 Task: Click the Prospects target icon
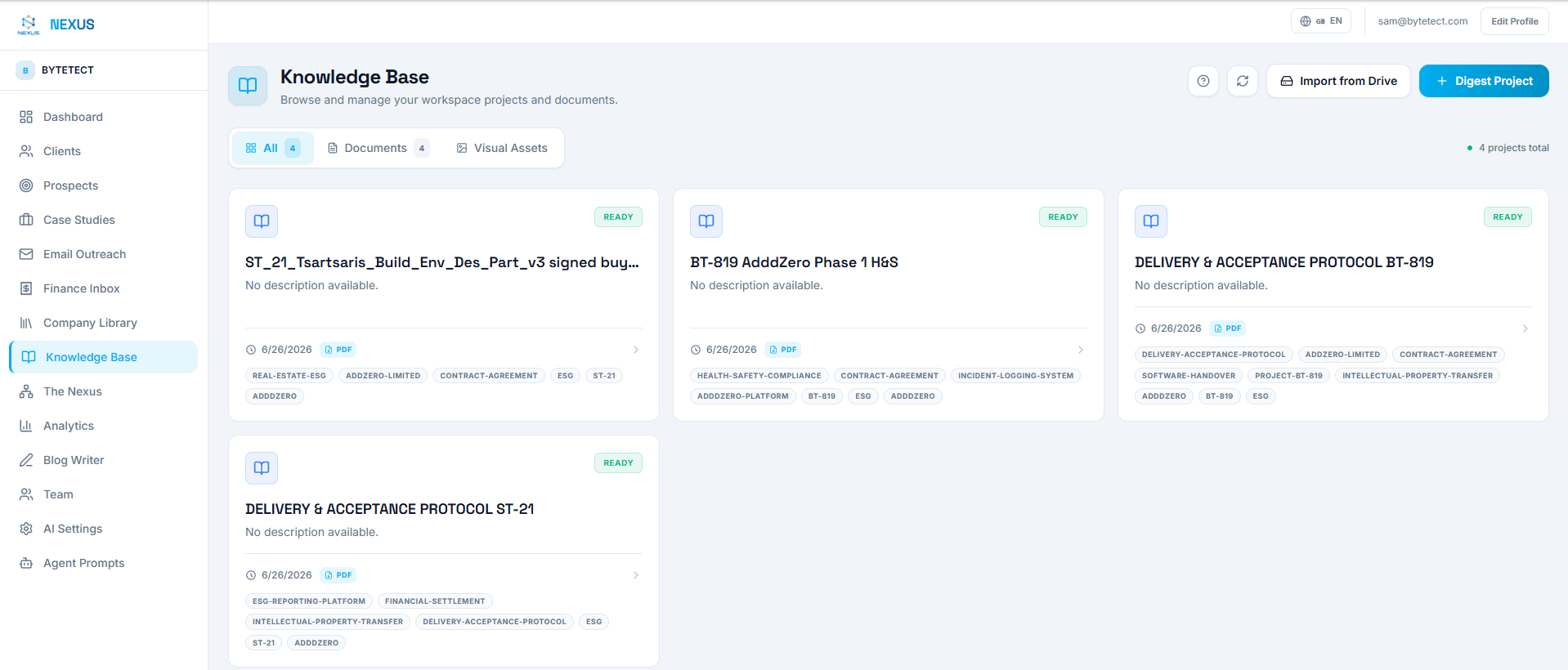[x=26, y=185]
